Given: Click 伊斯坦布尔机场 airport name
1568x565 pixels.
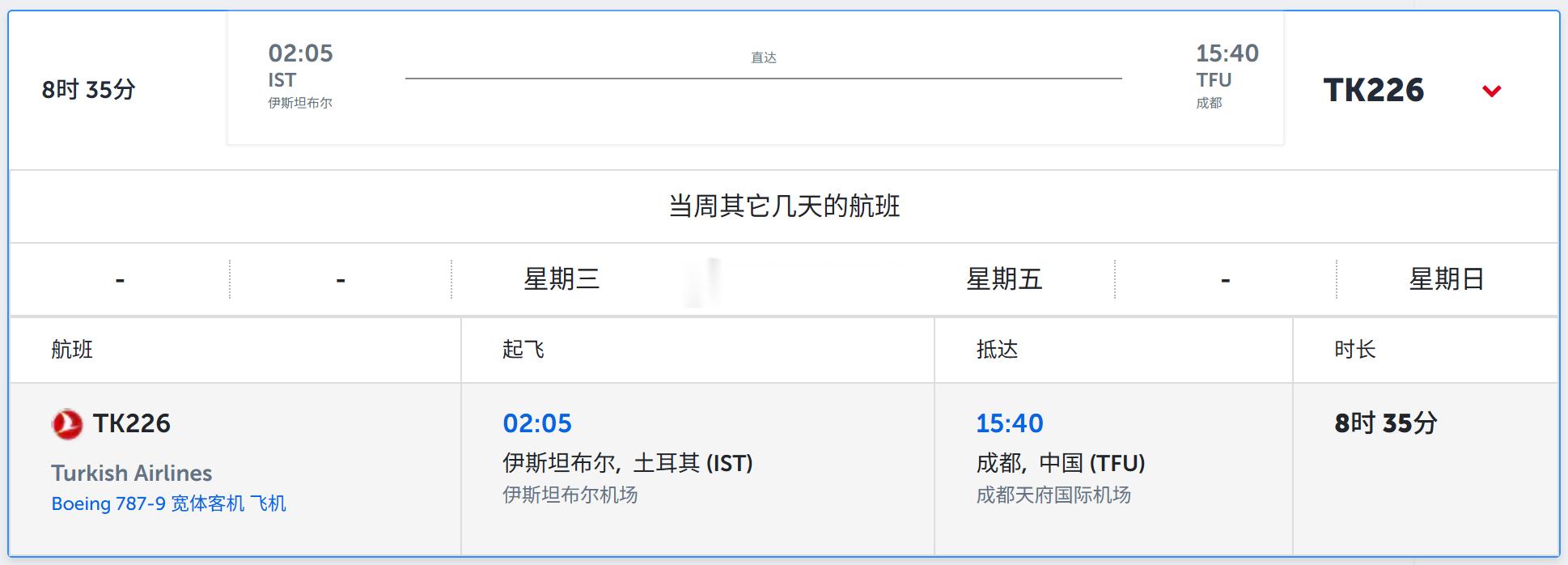Looking at the screenshot, I should pyautogui.click(x=570, y=495).
